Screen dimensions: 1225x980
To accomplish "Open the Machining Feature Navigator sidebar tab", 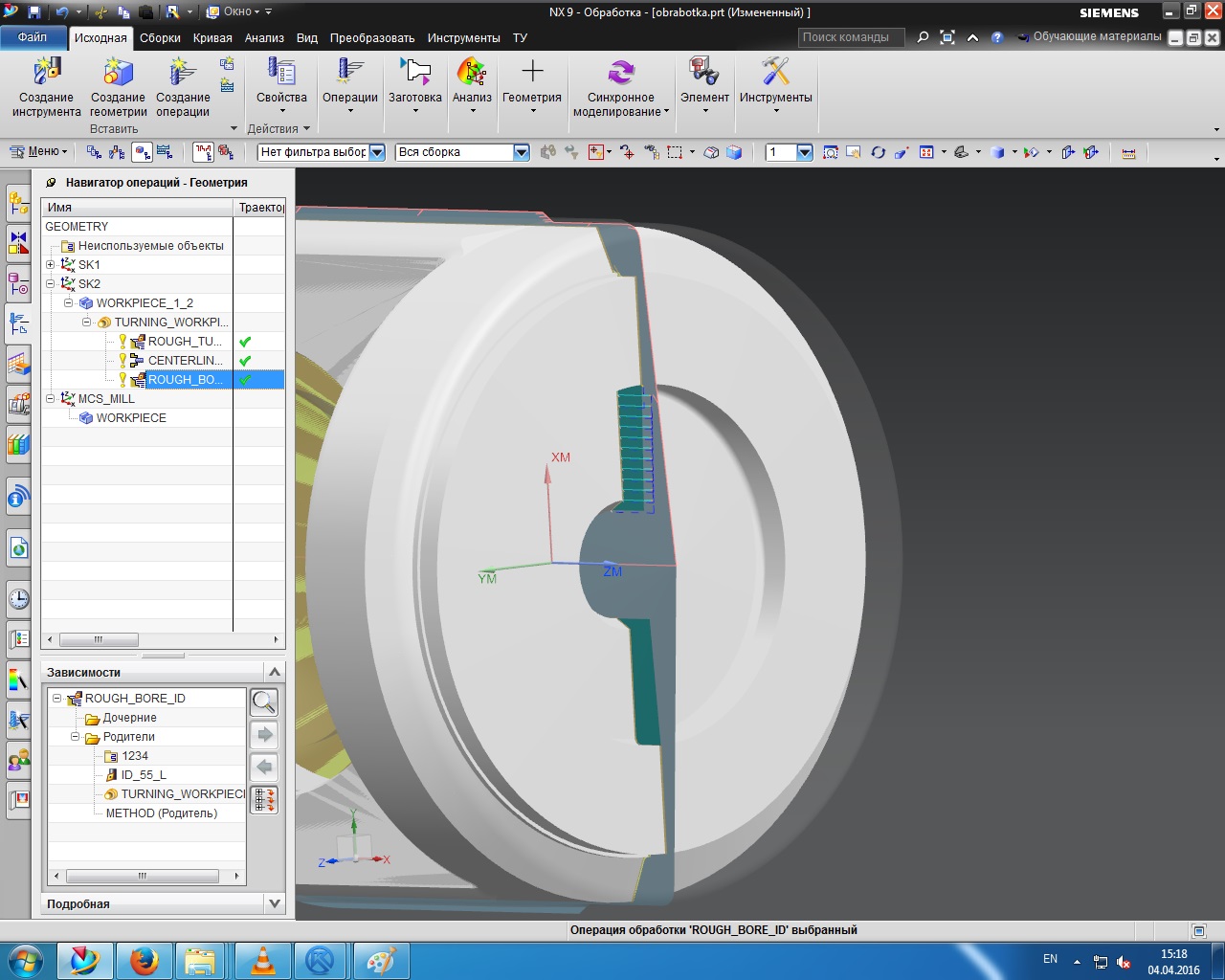I will (18, 364).
